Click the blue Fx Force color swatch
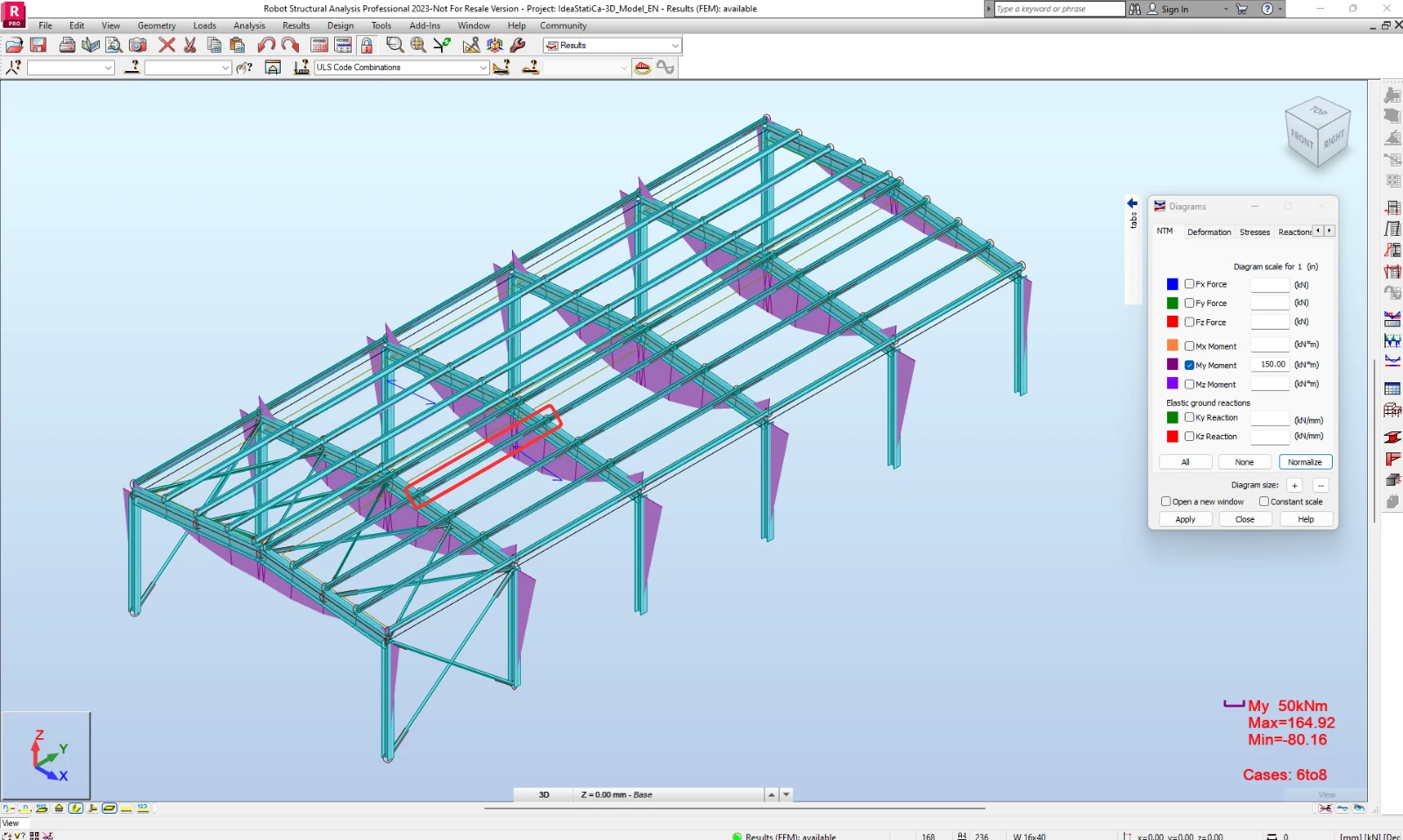The image size is (1403, 840). (1172, 284)
